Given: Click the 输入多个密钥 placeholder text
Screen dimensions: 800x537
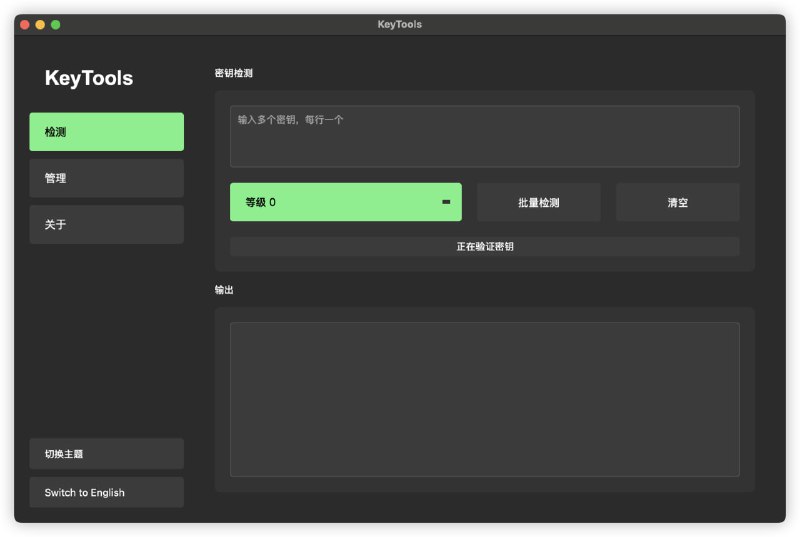Looking at the screenshot, I should [x=290, y=120].
